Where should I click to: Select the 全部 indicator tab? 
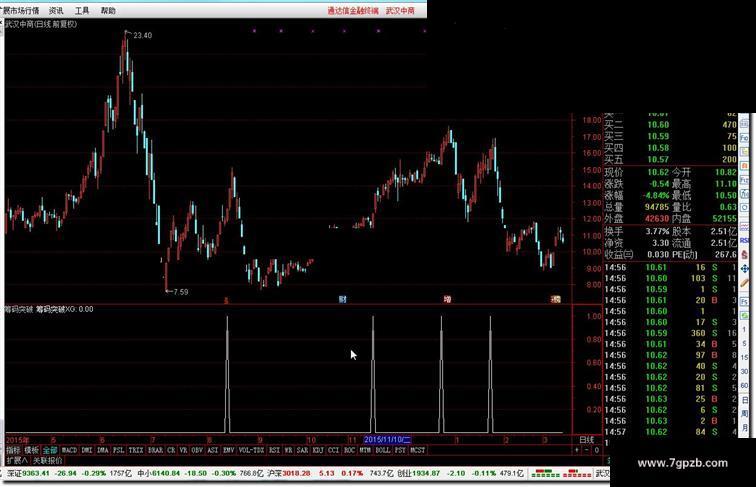click(x=50, y=450)
